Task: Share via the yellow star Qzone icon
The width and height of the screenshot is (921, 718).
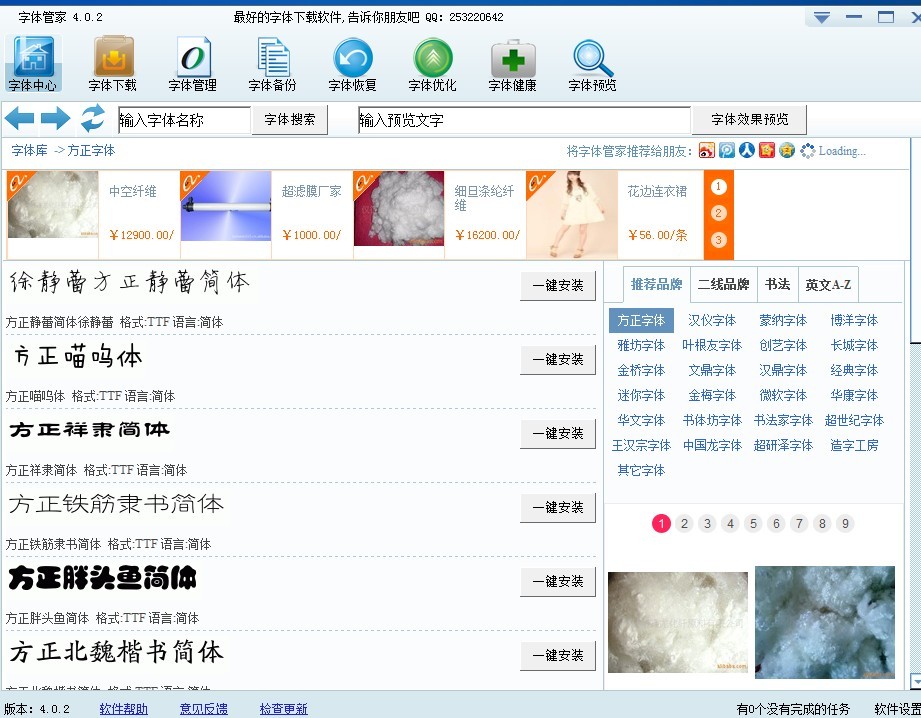Action: coord(787,150)
